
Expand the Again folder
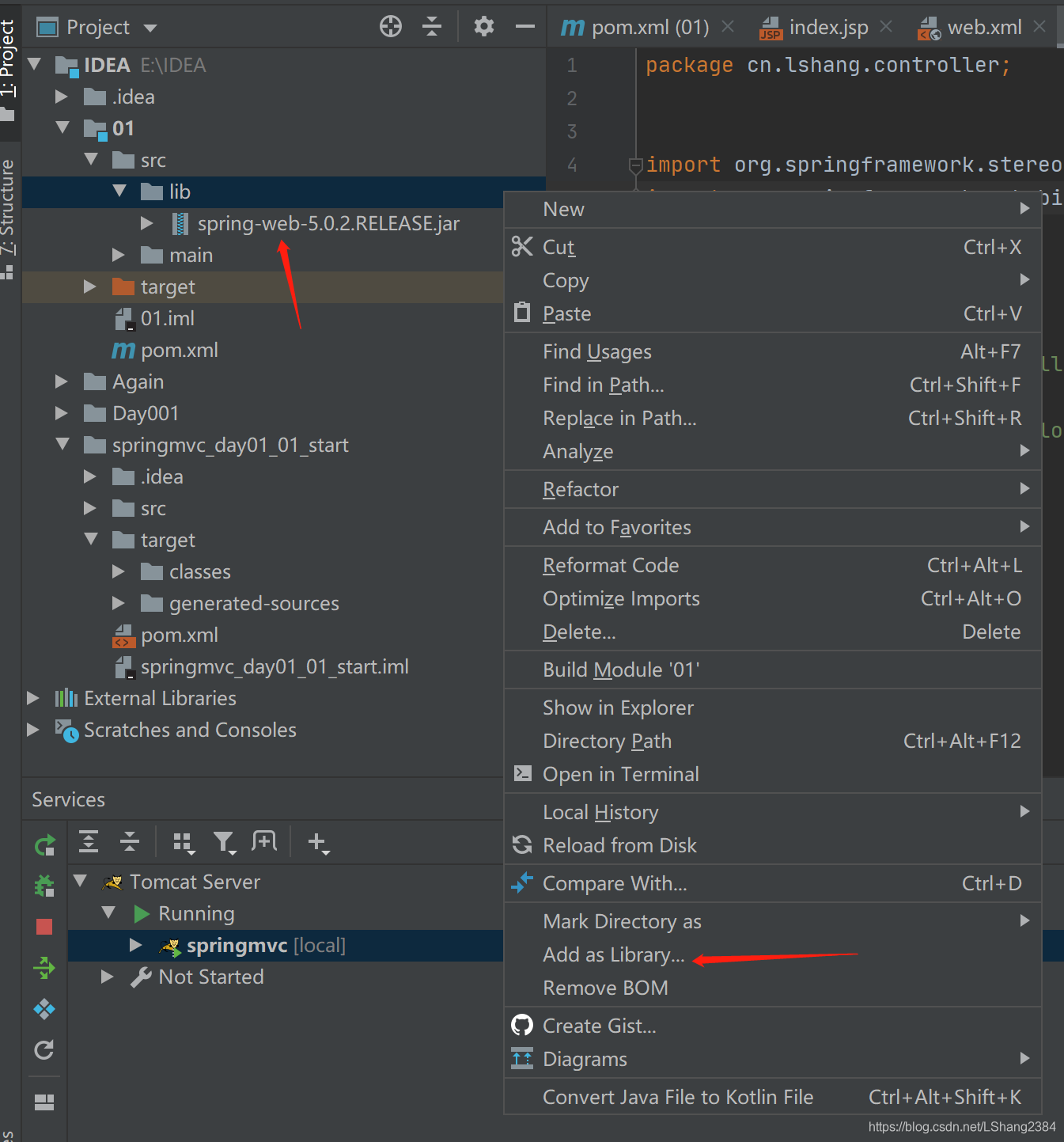pyautogui.click(x=61, y=381)
